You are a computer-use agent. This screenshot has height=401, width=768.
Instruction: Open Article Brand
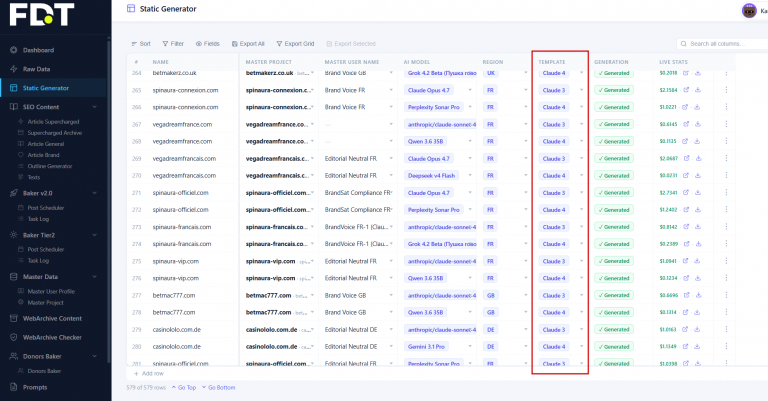point(43,155)
